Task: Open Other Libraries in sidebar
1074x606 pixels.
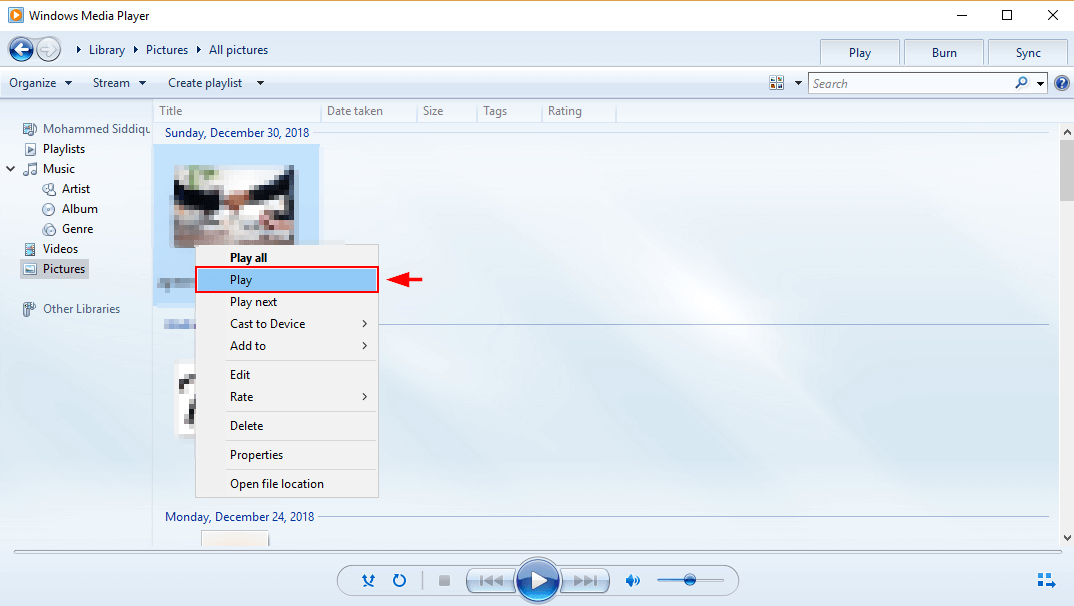Action: [82, 309]
